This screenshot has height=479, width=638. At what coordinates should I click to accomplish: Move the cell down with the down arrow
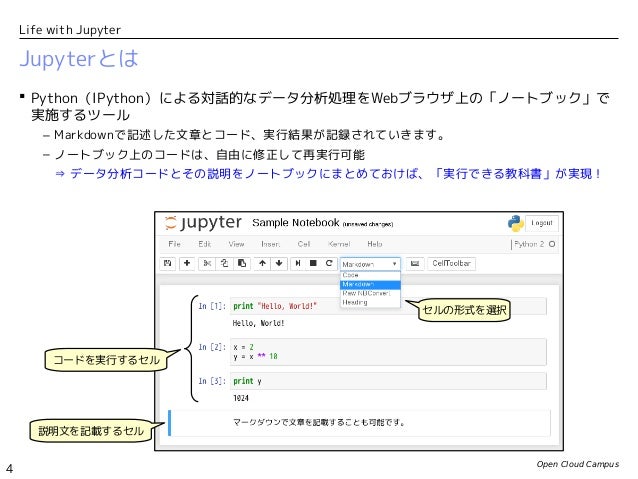(279, 263)
